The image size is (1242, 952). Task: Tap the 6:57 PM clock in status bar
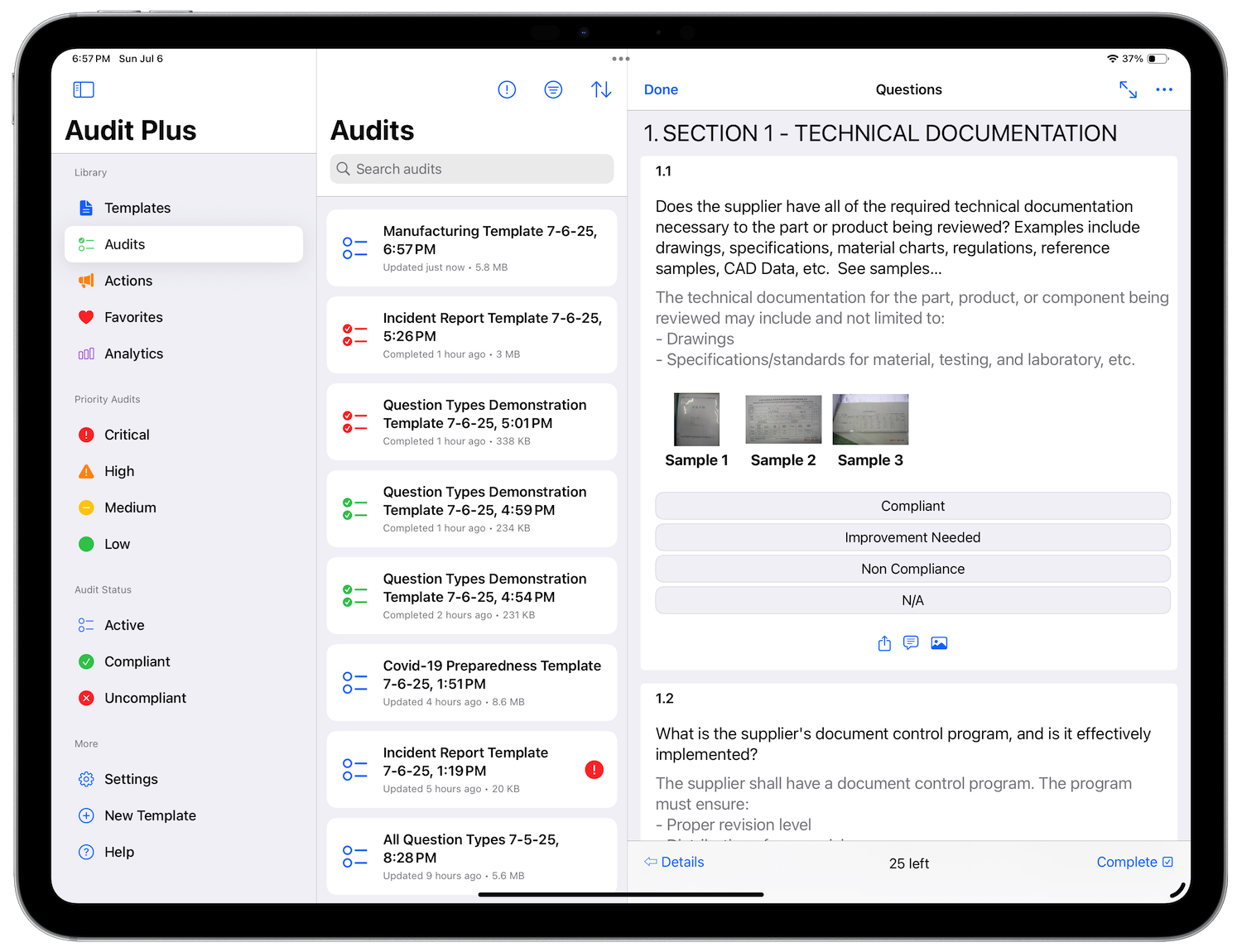point(91,59)
